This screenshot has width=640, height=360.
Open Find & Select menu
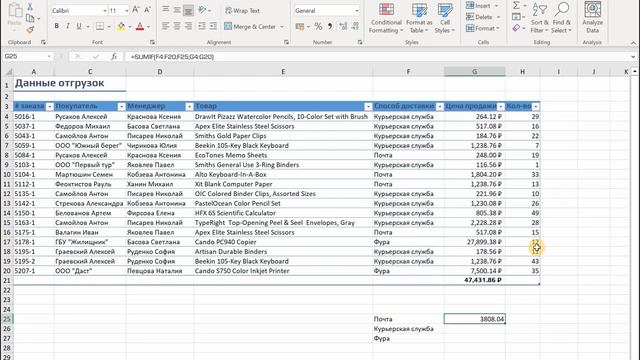(562, 18)
